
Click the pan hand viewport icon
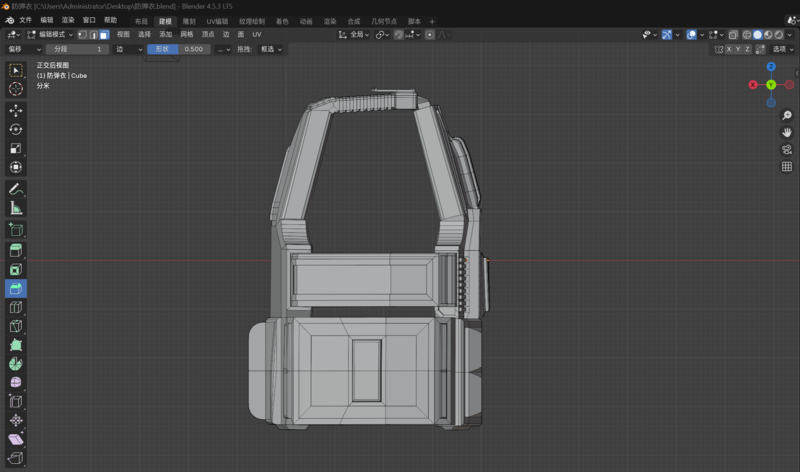787,132
